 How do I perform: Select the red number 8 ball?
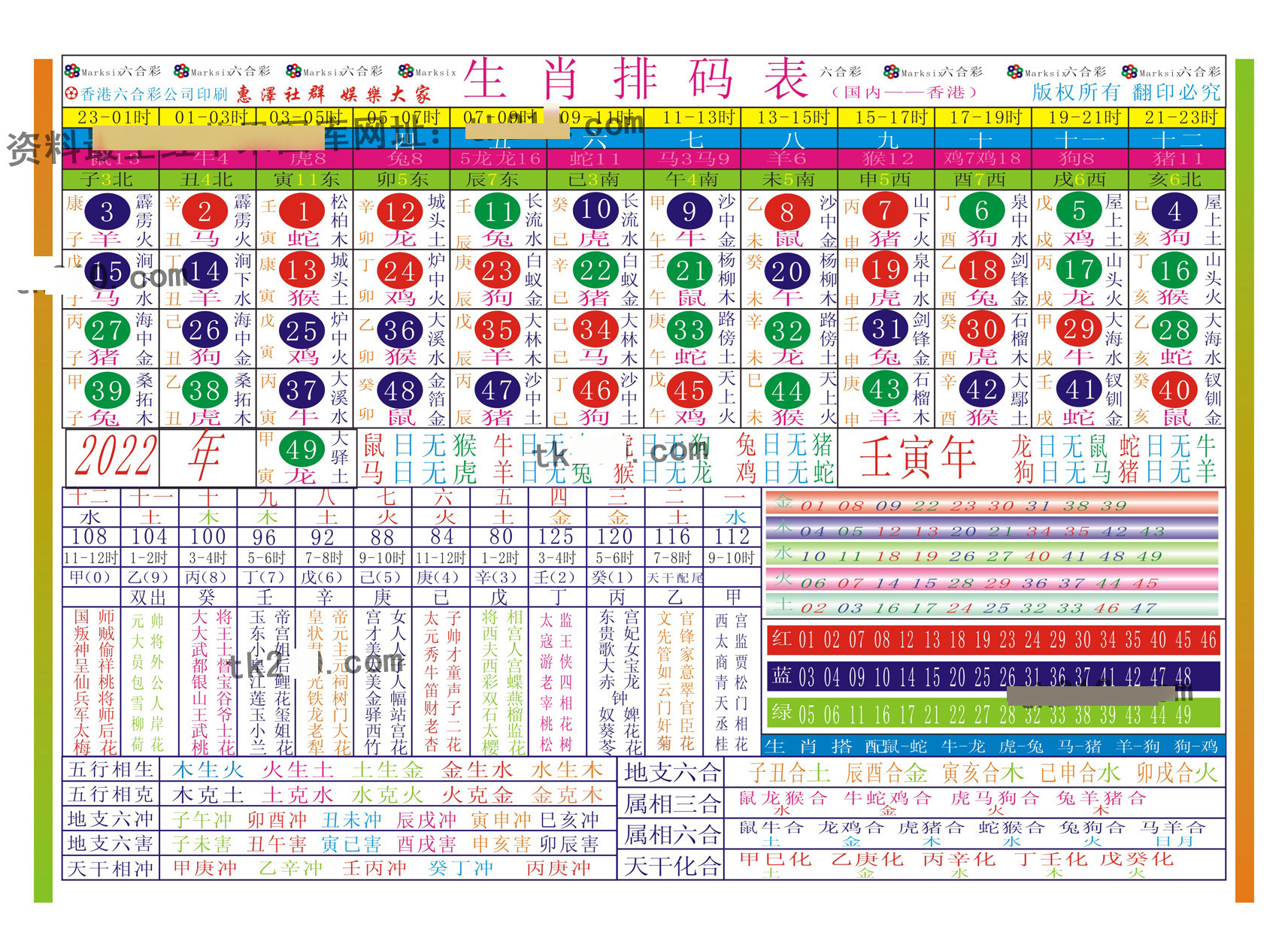pyautogui.click(x=787, y=211)
